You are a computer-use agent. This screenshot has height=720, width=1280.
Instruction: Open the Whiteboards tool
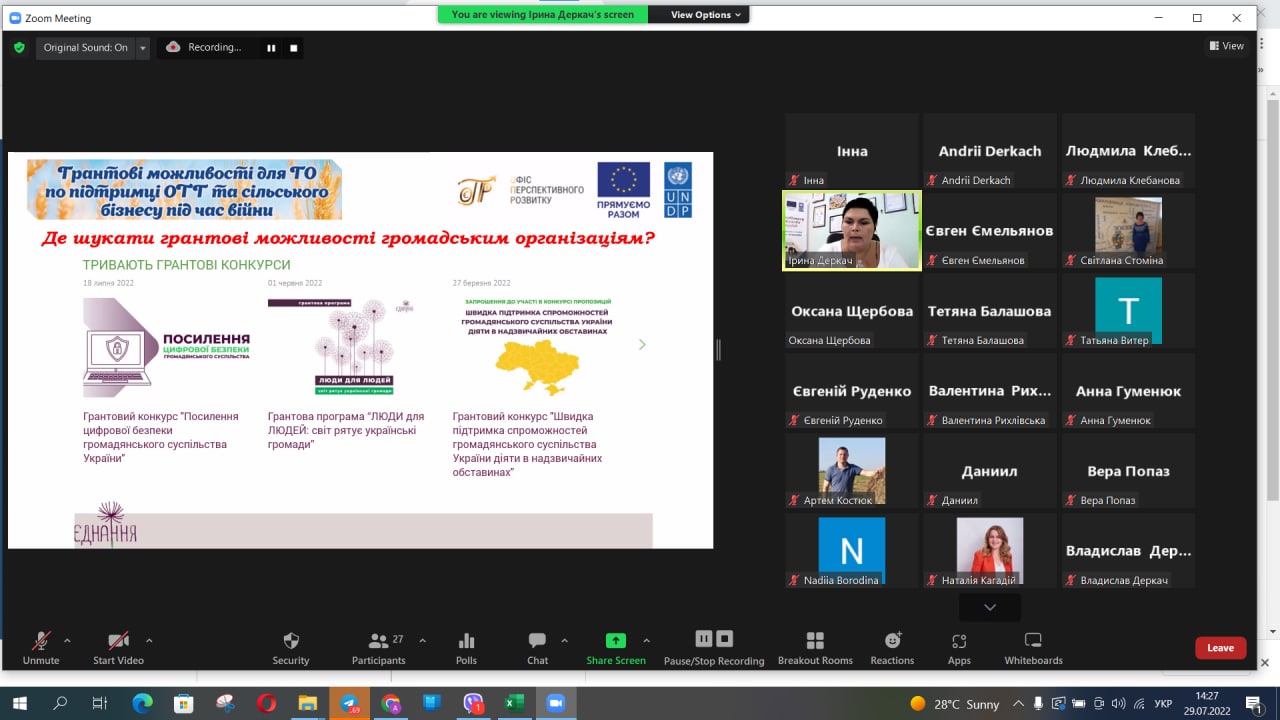(x=1033, y=647)
